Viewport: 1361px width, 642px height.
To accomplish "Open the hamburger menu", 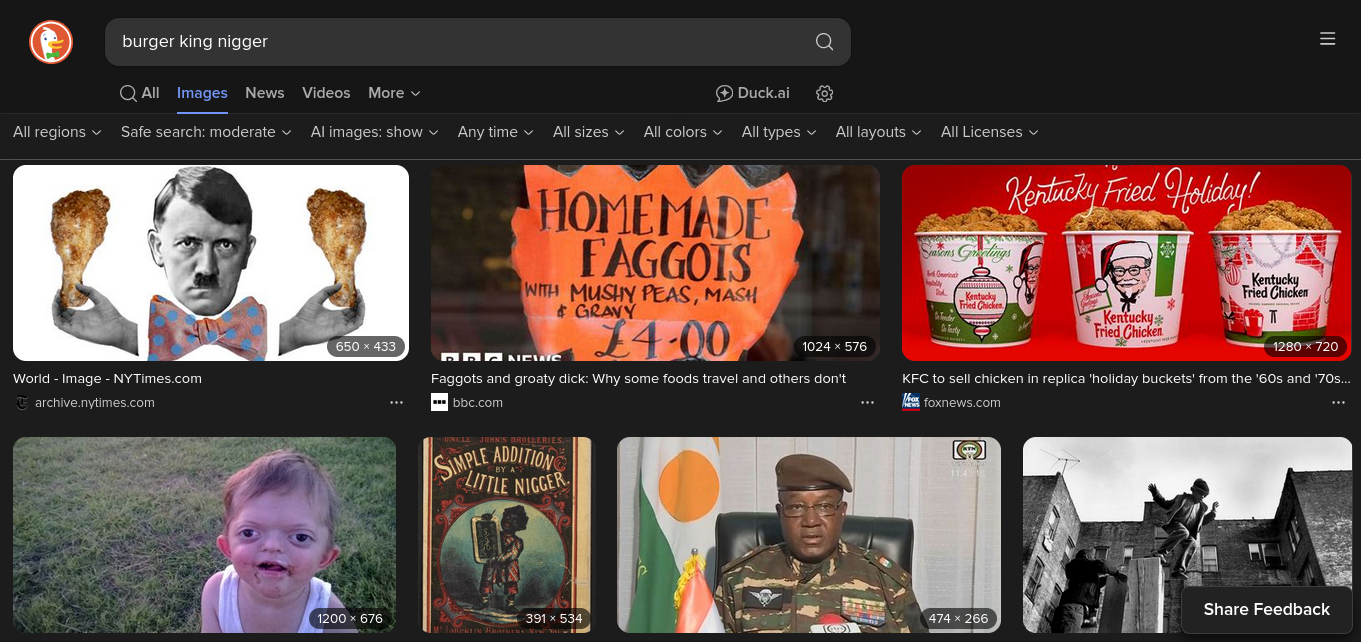I will coord(1327,39).
